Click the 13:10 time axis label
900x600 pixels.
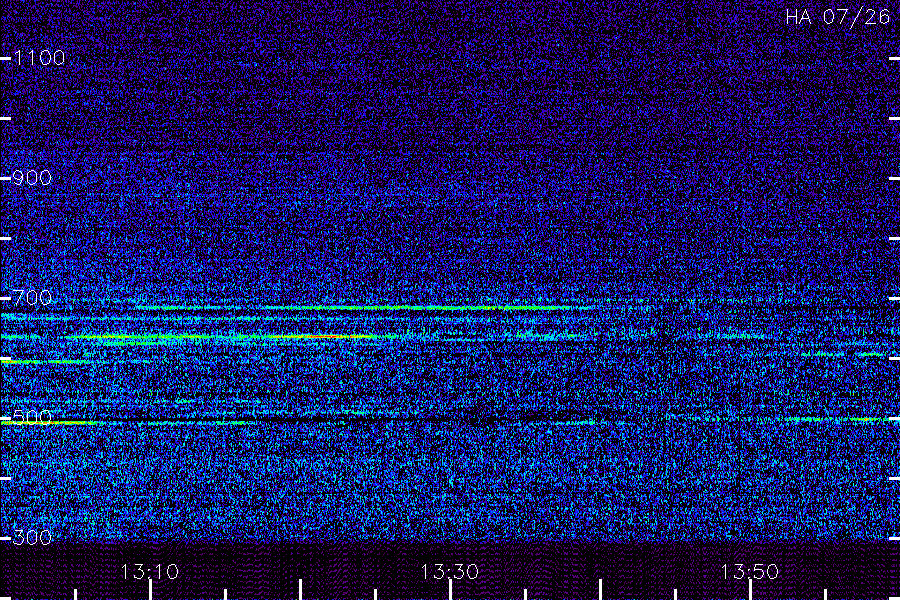[x=150, y=572]
